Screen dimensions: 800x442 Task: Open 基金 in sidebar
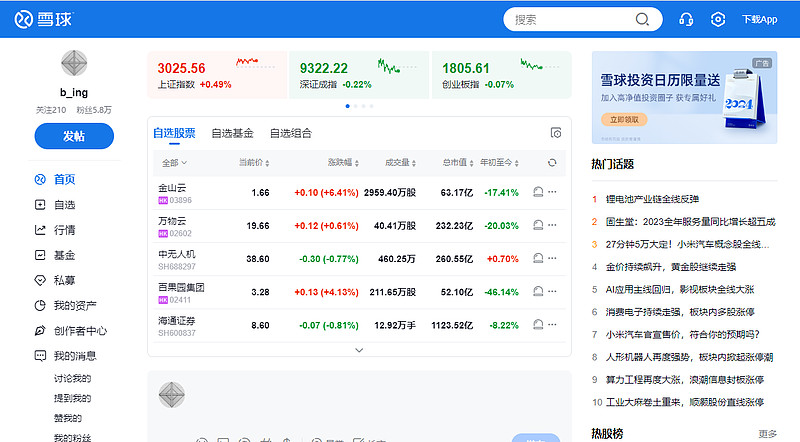coord(55,255)
